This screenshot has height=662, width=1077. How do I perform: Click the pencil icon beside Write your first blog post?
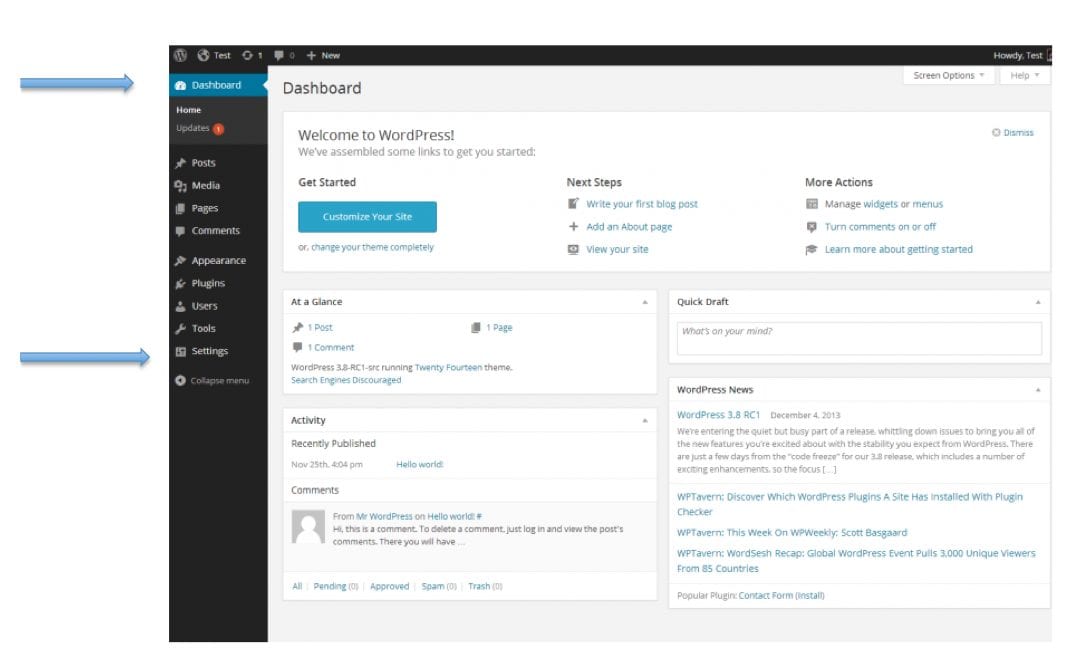[574, 203]
